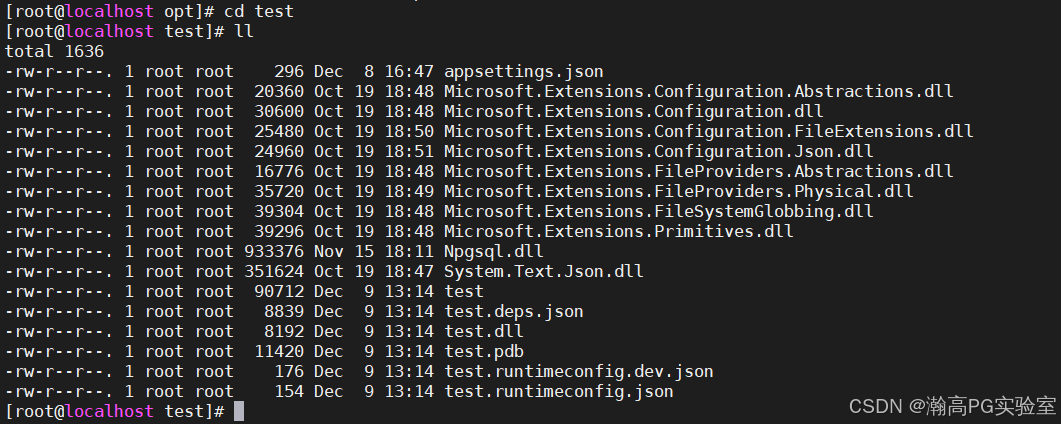Click Microsoft.Extensions.Configuration.Abstractions.dll filename
This screenshot has height=424, width=1061.
pyautogui.click(x=698, y=91)
